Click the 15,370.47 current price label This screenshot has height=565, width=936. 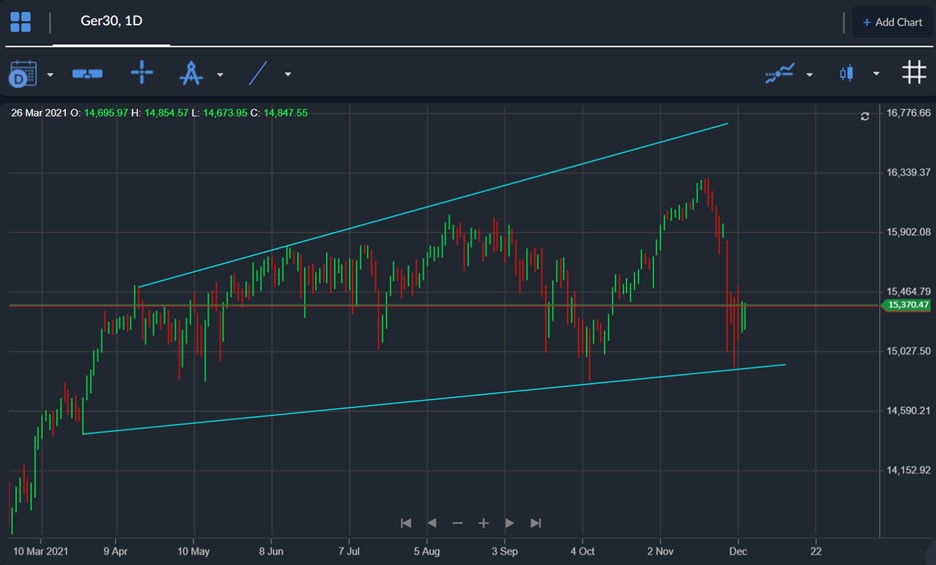point(906,305)
